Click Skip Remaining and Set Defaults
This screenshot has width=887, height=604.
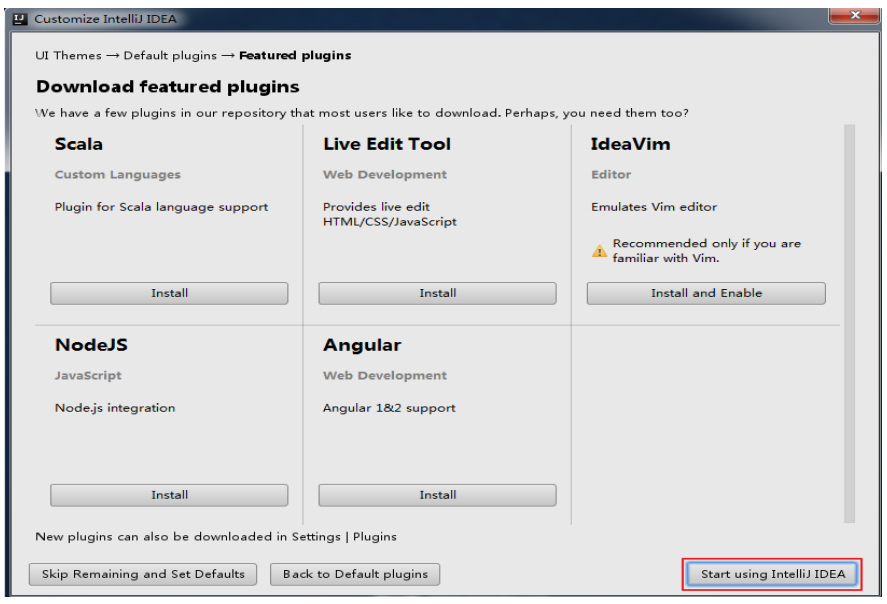click(143, 574)
